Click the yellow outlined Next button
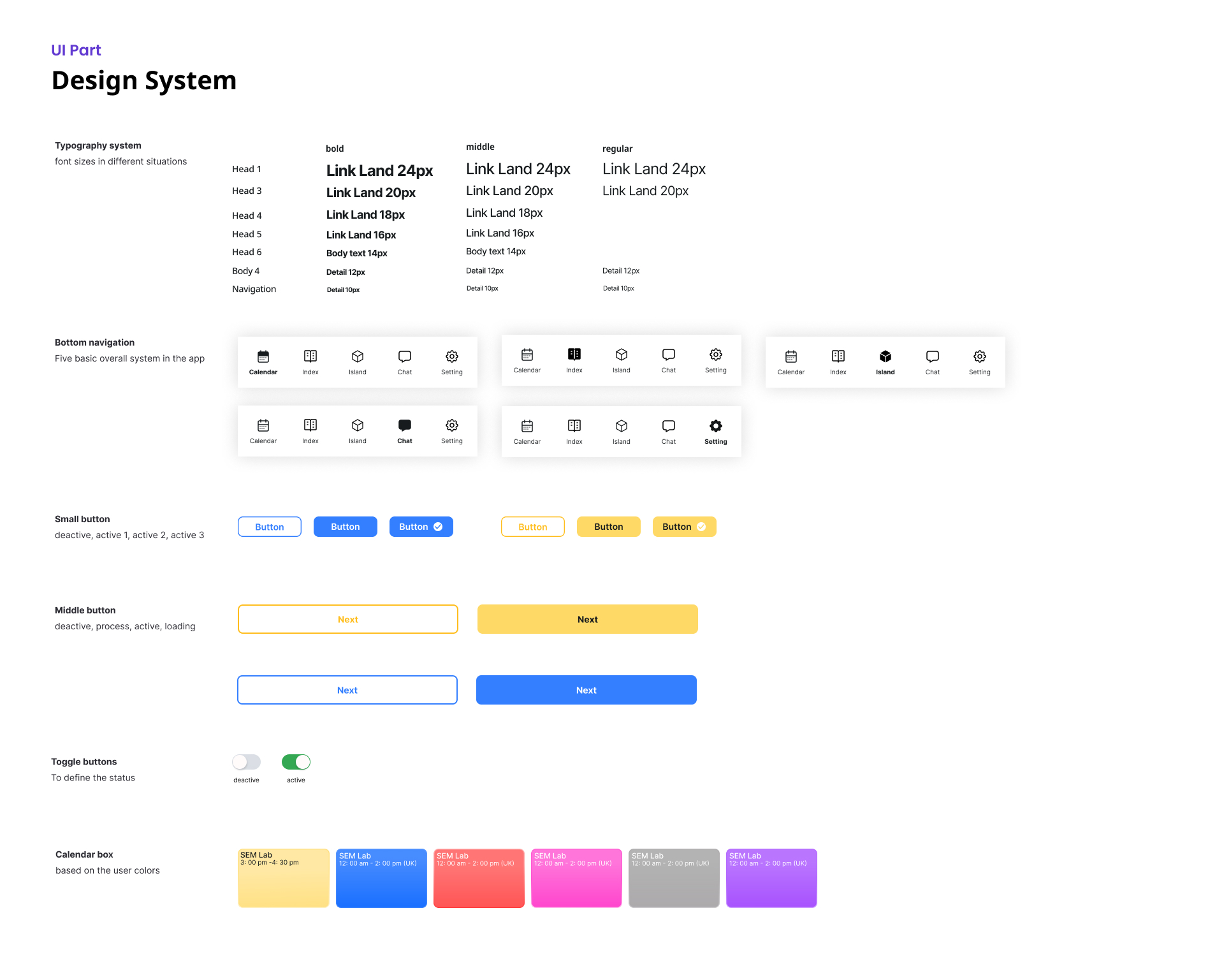Screen dimensions: 1224x980 pos(348,619)
